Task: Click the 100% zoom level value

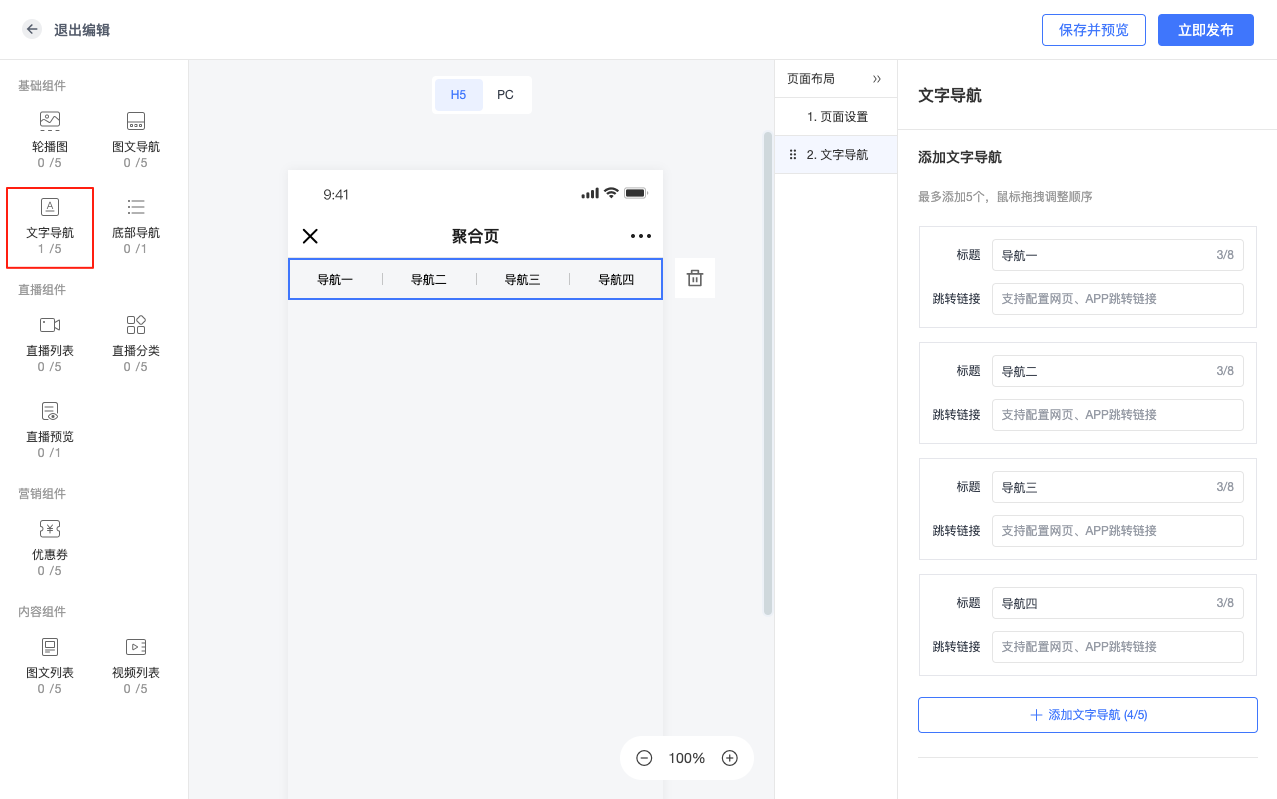Action: [x=687, y=758]
